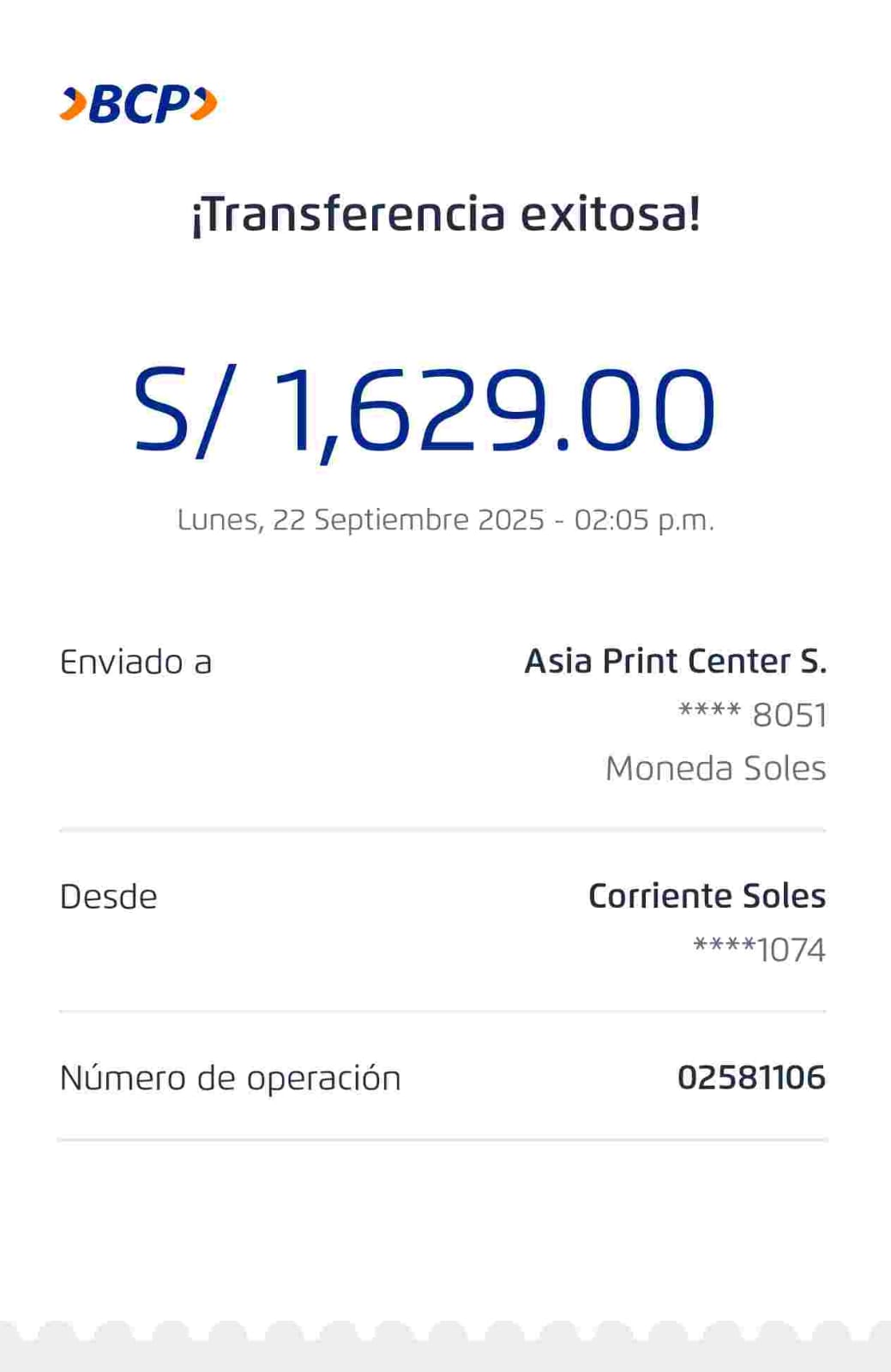Click the Número de operación label

pyautogui.click(x=230, y=1078)
